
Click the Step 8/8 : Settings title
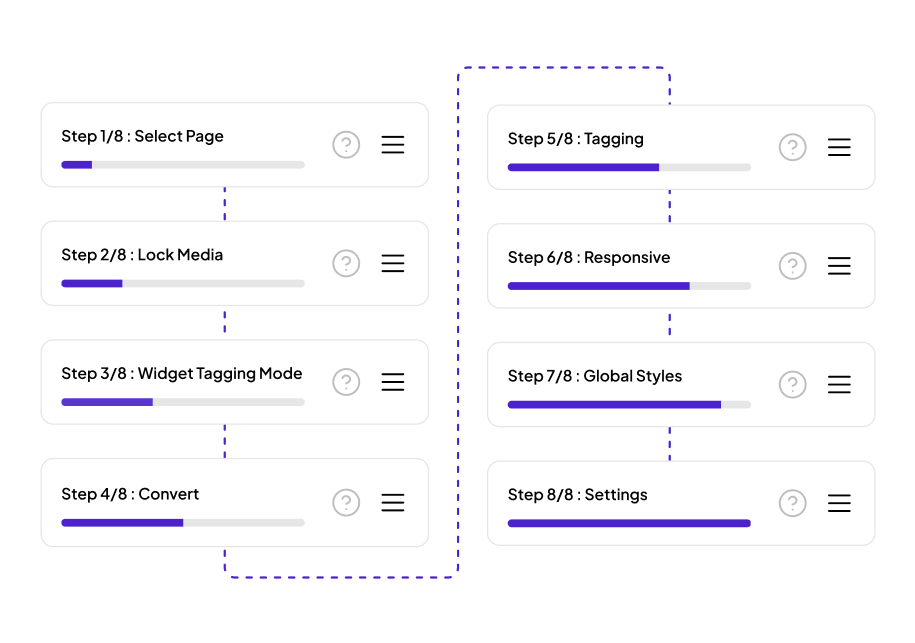click(578, 495)
